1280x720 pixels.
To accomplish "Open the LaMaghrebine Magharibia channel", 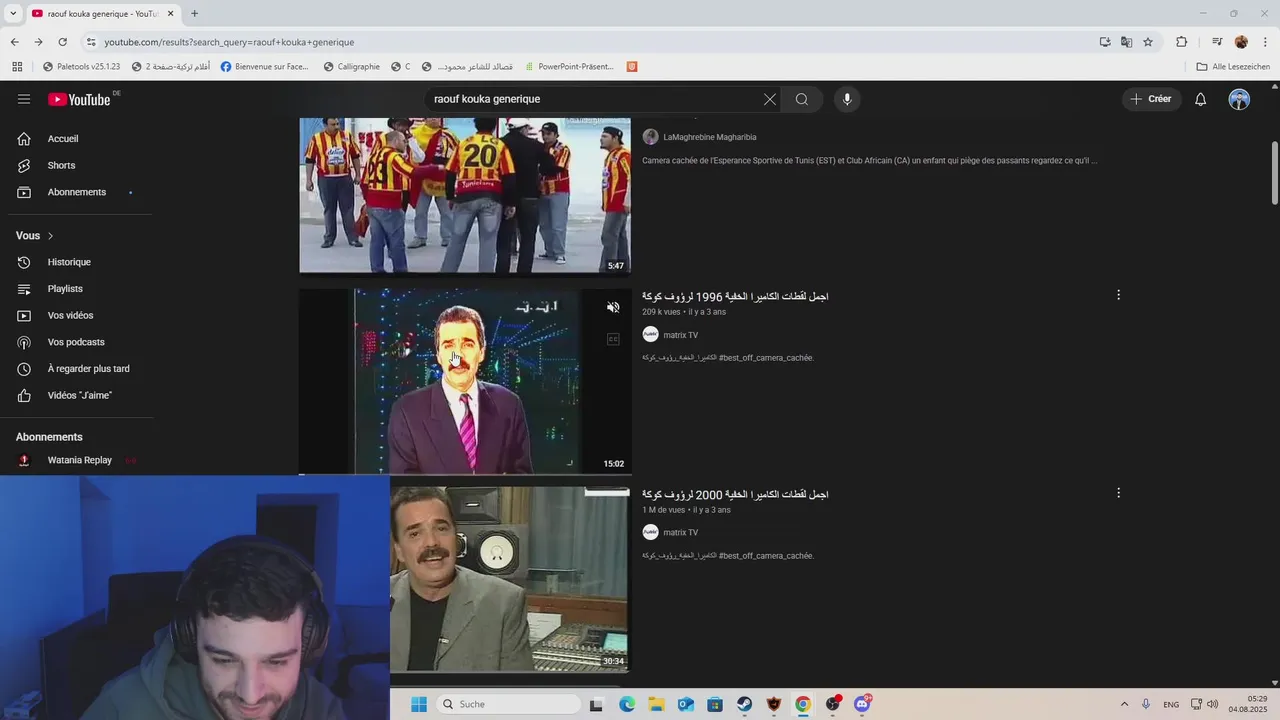I will pyautogui.click(x=709, y=137).
